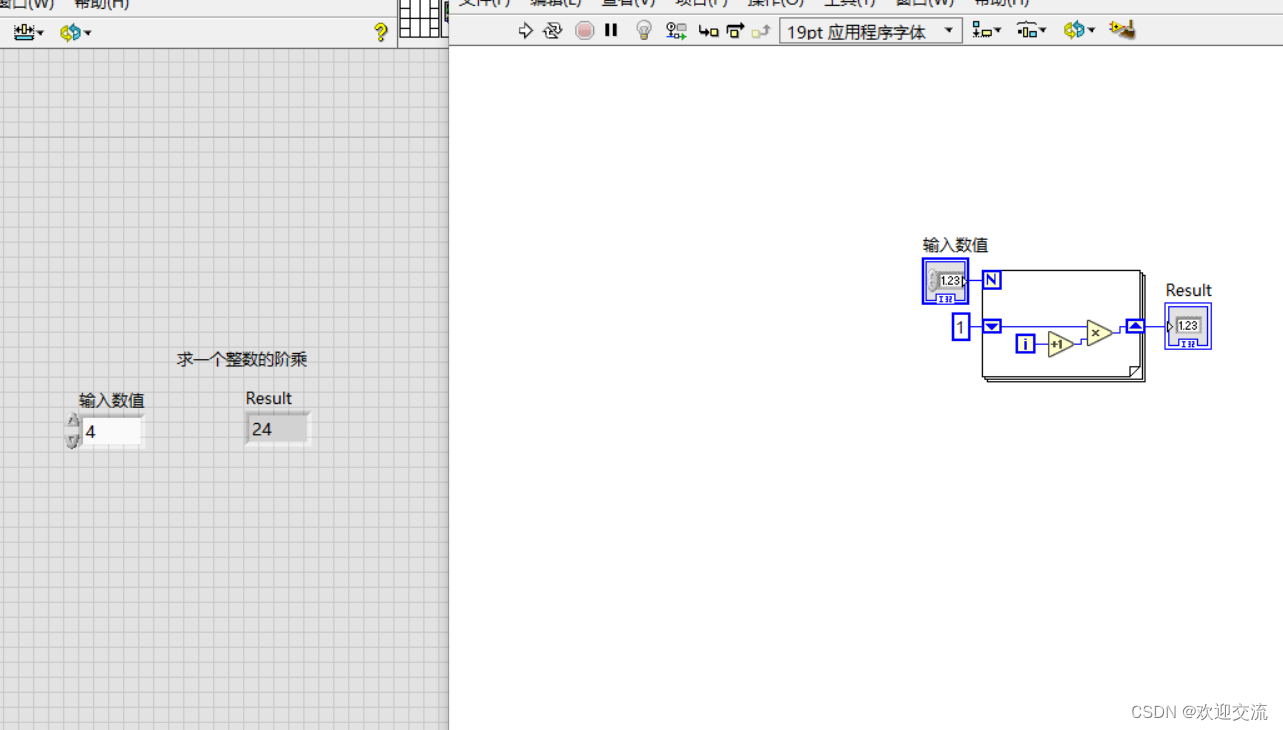Screen dimensions: 1283x730
Task: Click the loop iteration terminal i
Action: tap(1025, 344)
